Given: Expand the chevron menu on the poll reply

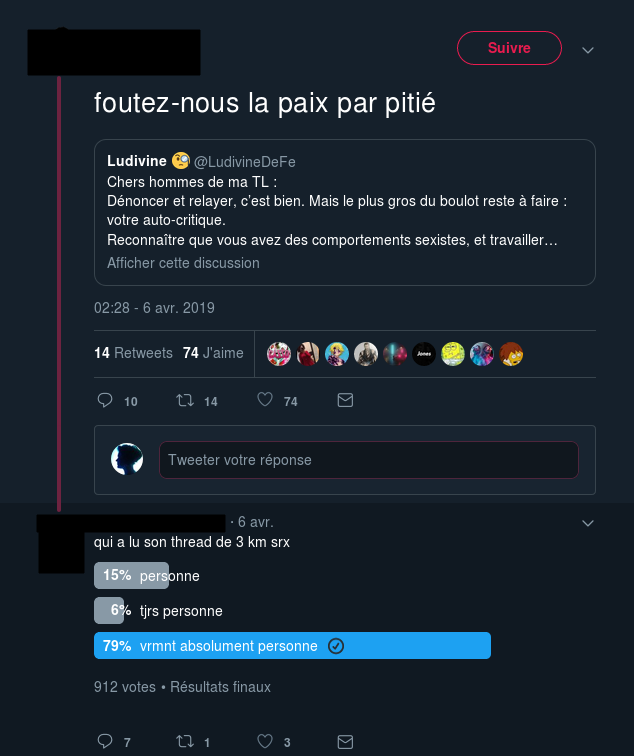Looking at the screenshot, I should 587,523.
